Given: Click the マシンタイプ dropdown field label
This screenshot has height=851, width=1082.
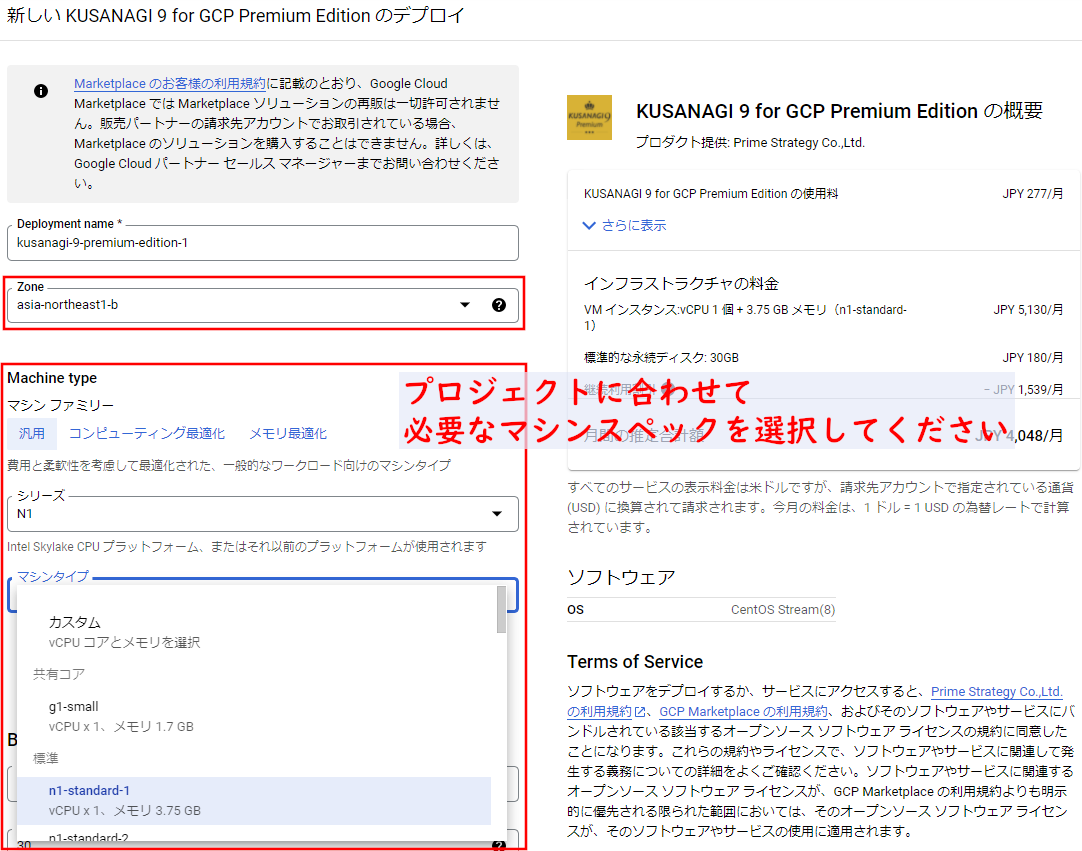Looking at the screenshot, I should click(x=53, y=577).
